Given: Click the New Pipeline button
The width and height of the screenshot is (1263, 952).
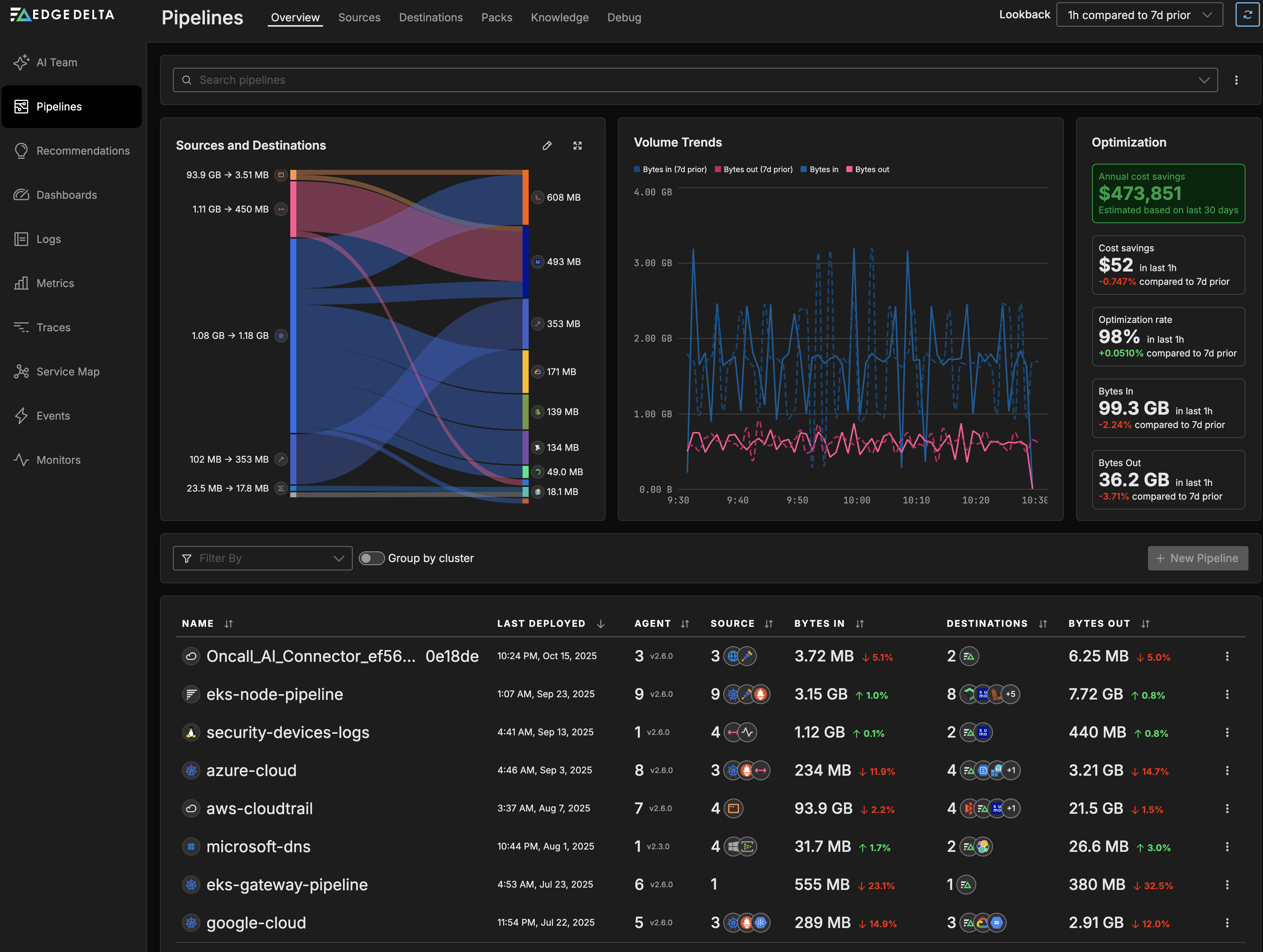Looking at the screenshot, I should coord(1197,558).
